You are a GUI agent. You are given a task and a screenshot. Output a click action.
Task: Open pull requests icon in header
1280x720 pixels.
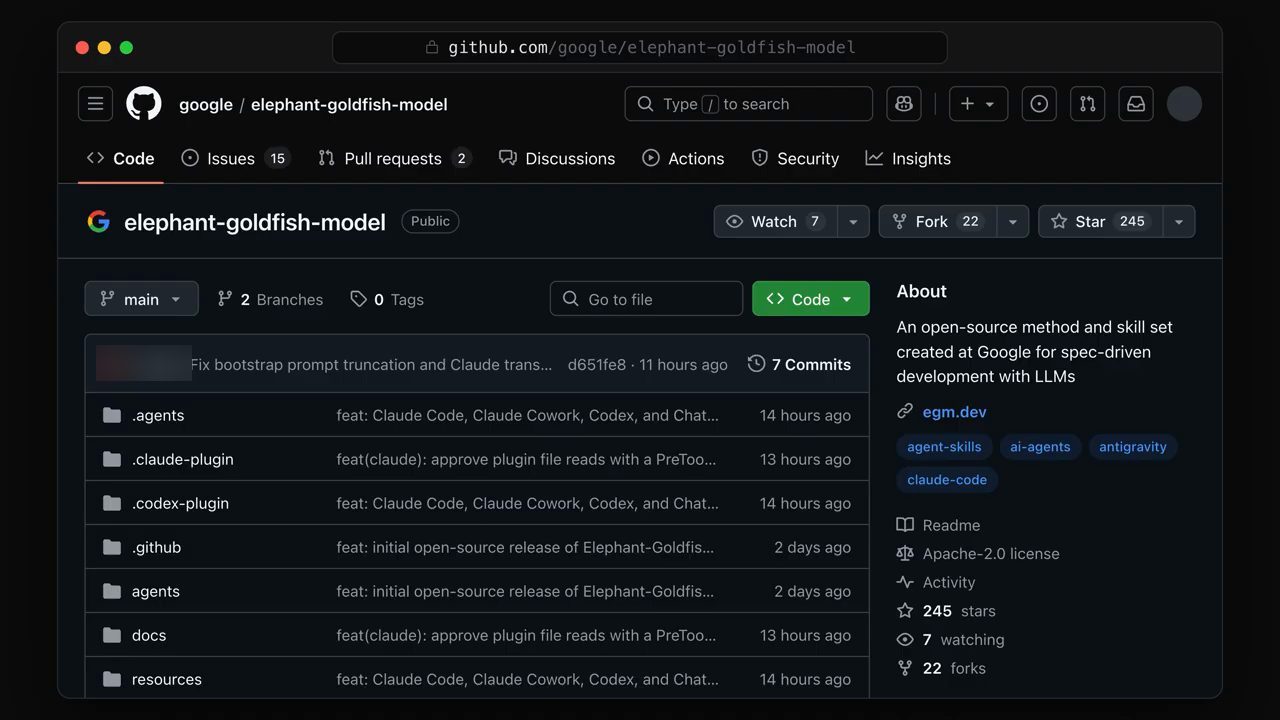click(1088, 104)
